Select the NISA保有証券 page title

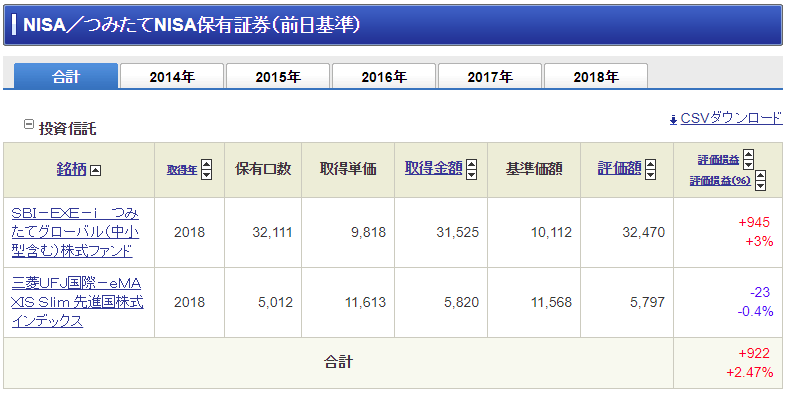[x=191, y=25]
